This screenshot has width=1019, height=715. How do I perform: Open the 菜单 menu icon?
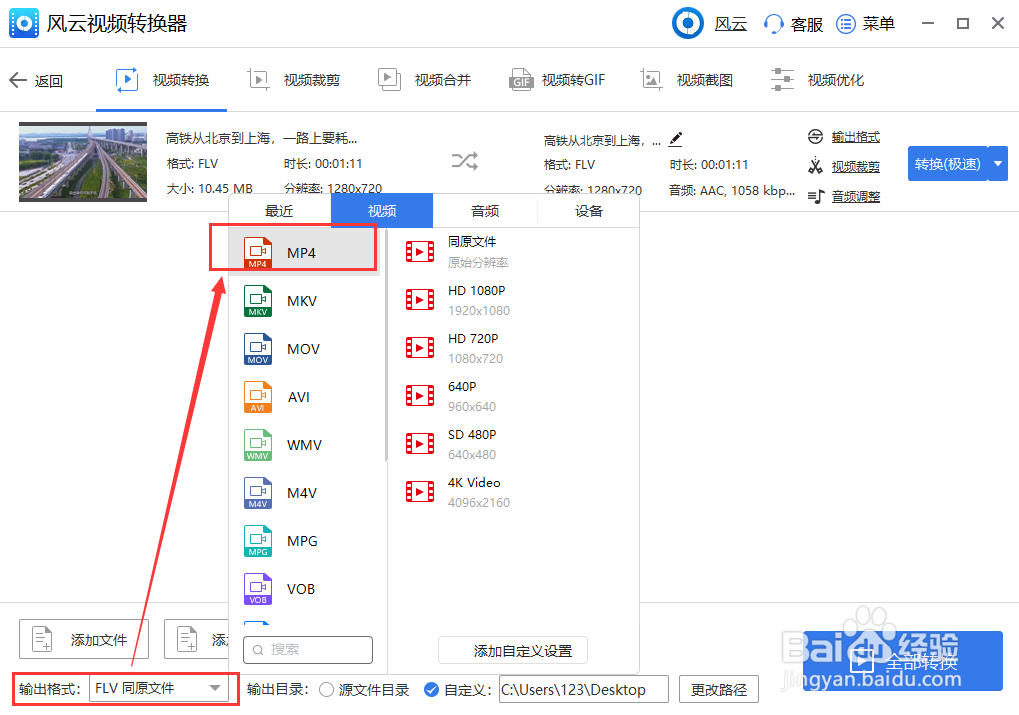pyautogui.click(x=845, y=25)
